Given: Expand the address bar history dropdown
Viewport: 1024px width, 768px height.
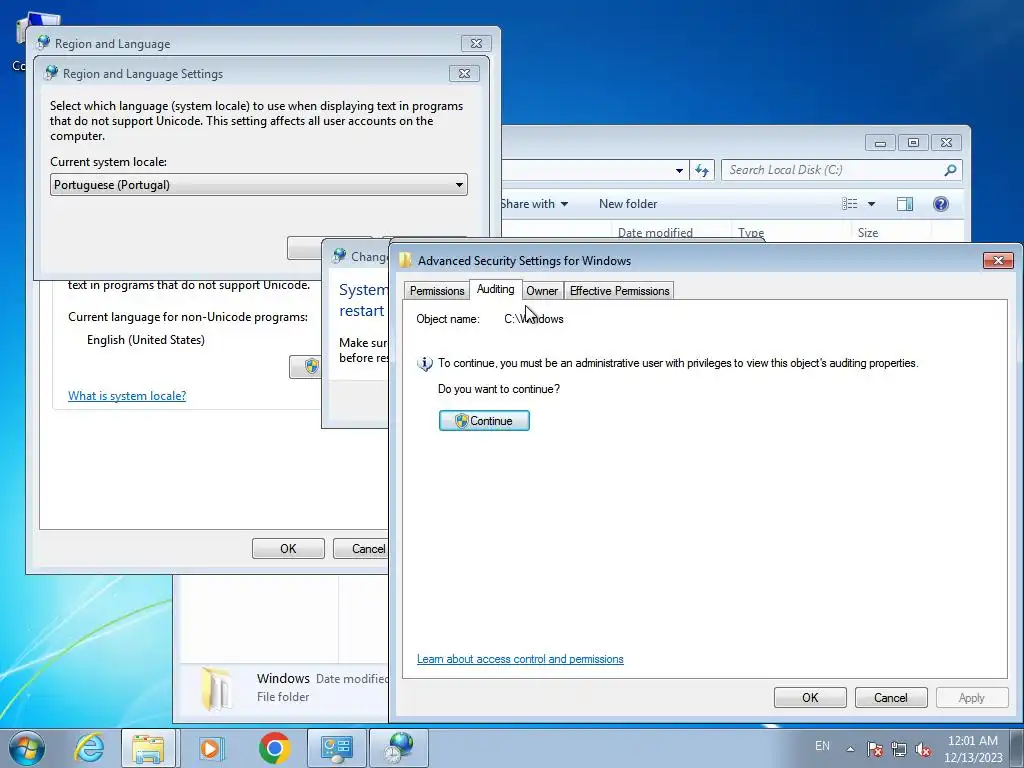Looking at the screenshot, I should click(x=679, y=170).
